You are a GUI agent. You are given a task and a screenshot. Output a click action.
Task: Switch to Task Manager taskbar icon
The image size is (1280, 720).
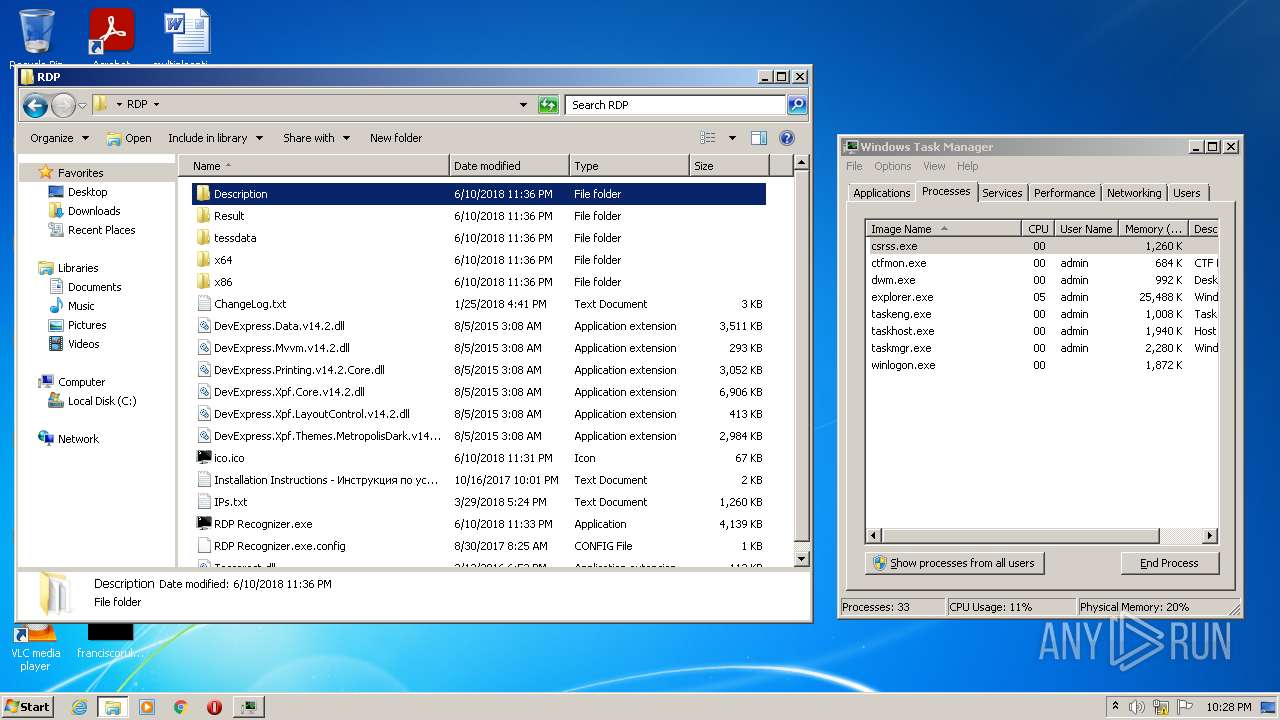point(248,707)
